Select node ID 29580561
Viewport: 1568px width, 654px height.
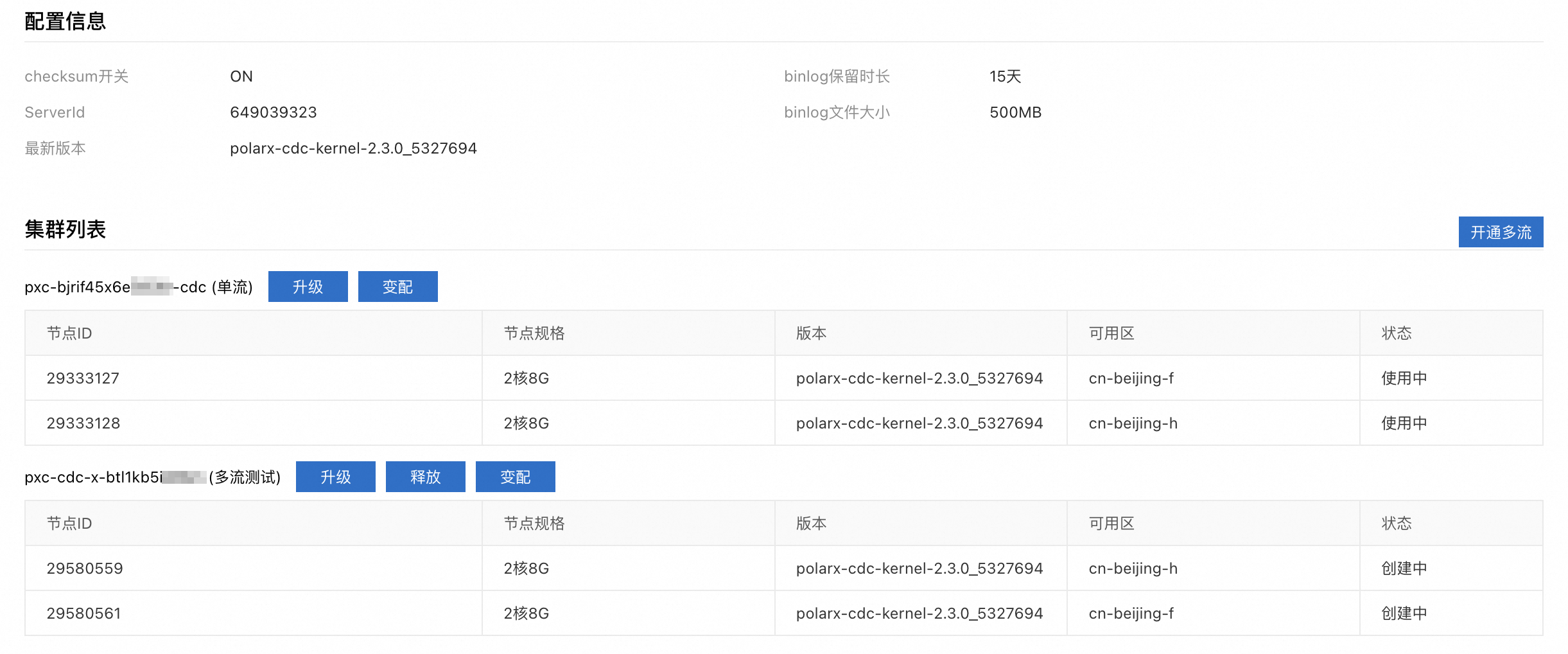tap(83, 614)
